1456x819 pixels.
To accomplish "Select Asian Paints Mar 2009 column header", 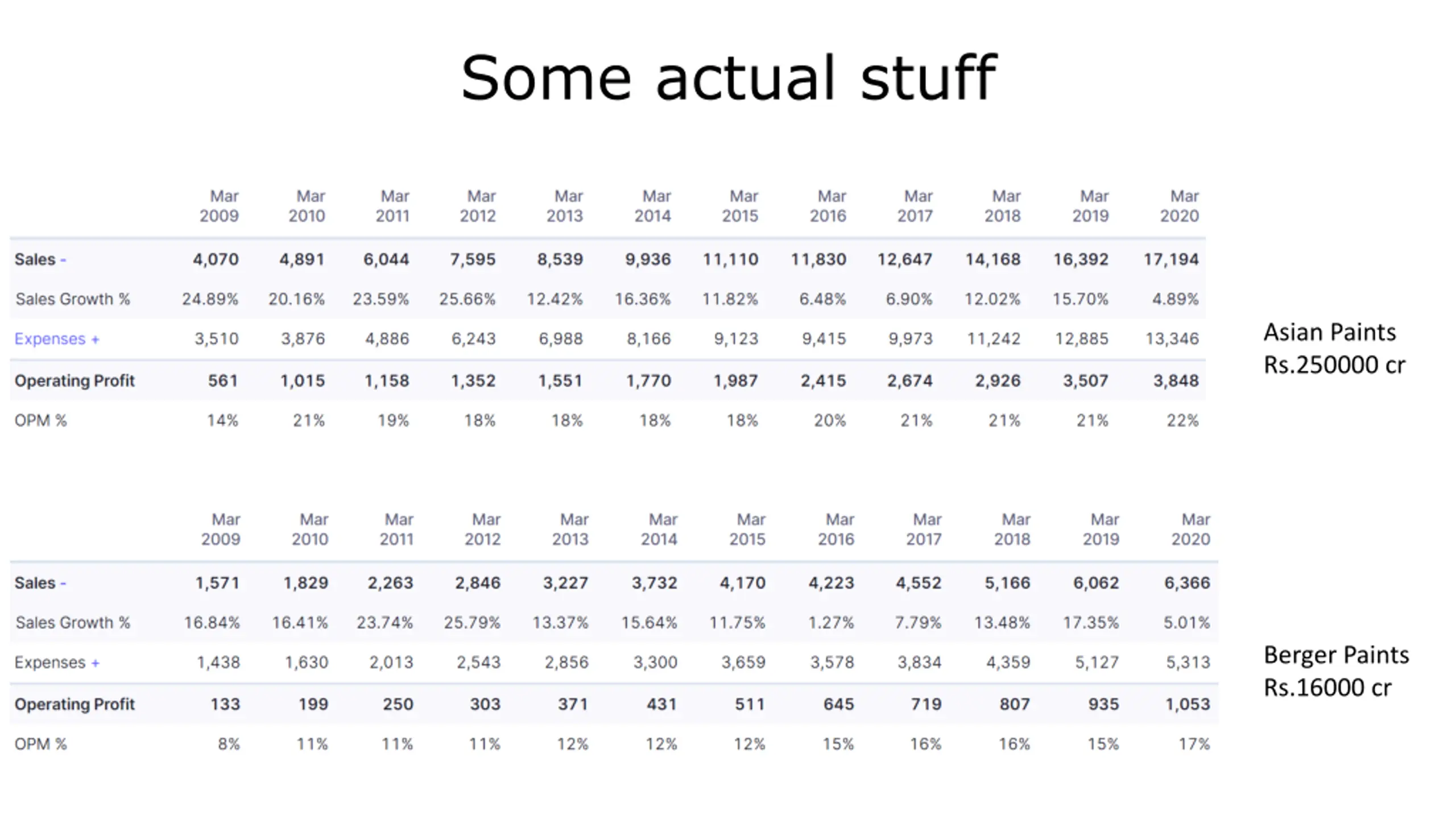I will 219,206.
